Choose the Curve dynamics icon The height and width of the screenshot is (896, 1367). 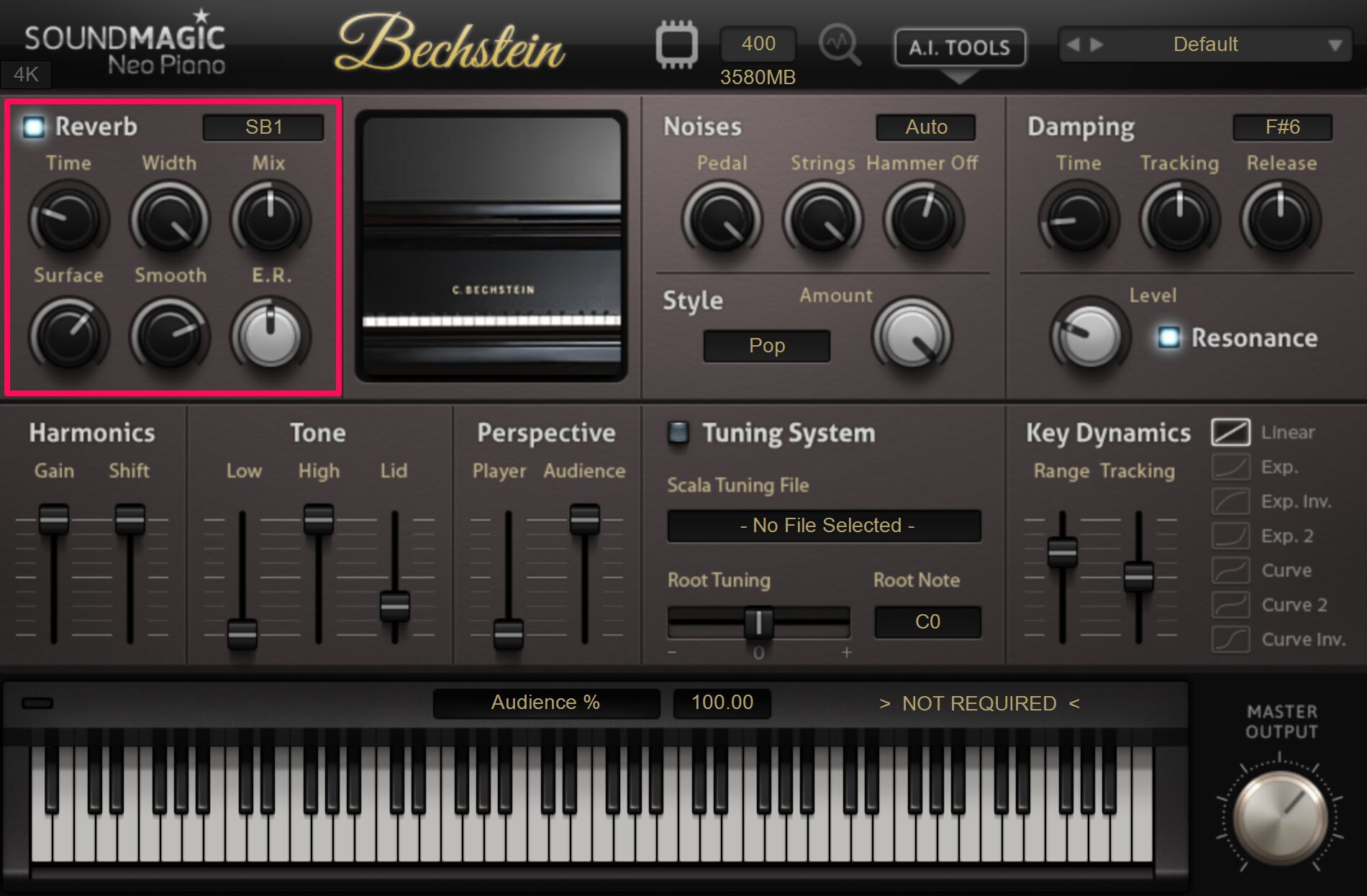[1230, 570]
